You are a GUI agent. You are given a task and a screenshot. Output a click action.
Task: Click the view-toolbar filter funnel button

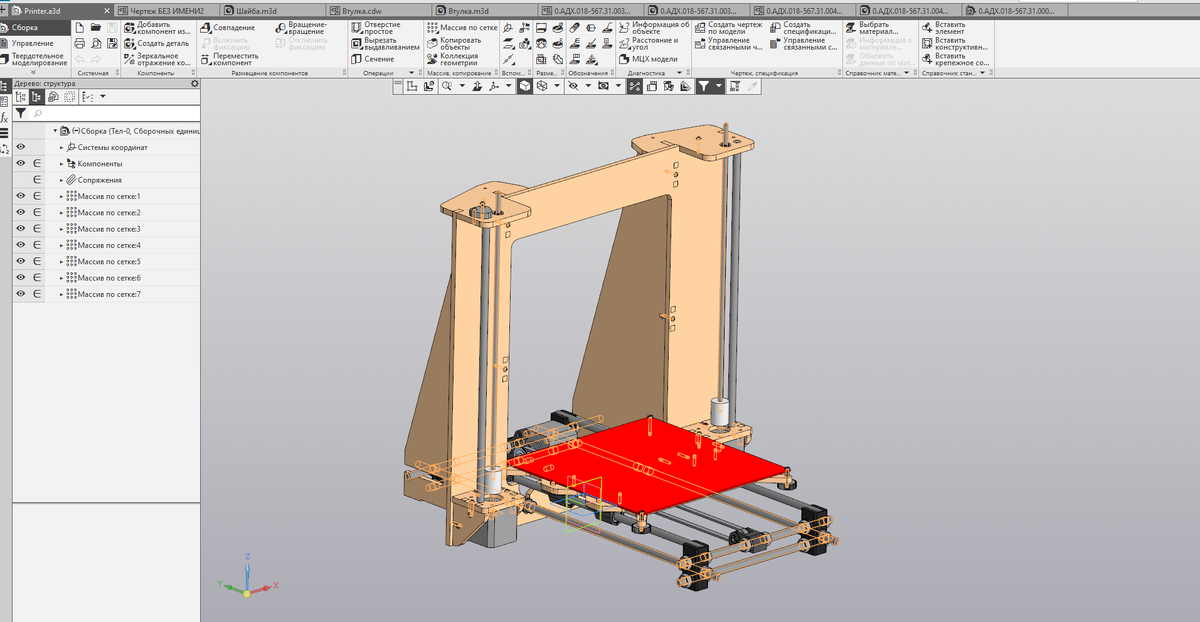[704, 87]
